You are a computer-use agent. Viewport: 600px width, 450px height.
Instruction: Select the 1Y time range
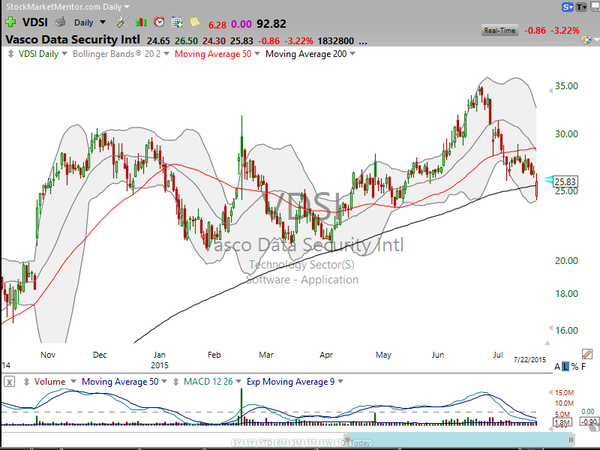(x=250, y=443)
